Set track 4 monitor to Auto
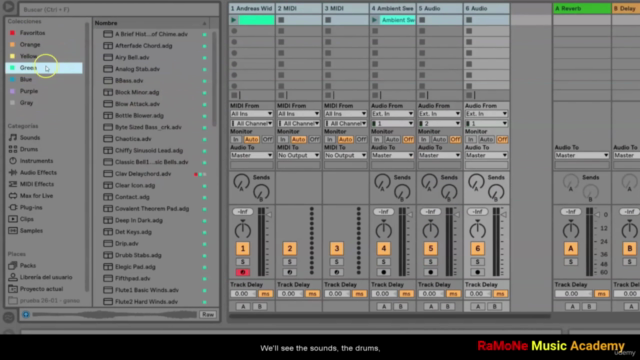 (x=392, y=140)
